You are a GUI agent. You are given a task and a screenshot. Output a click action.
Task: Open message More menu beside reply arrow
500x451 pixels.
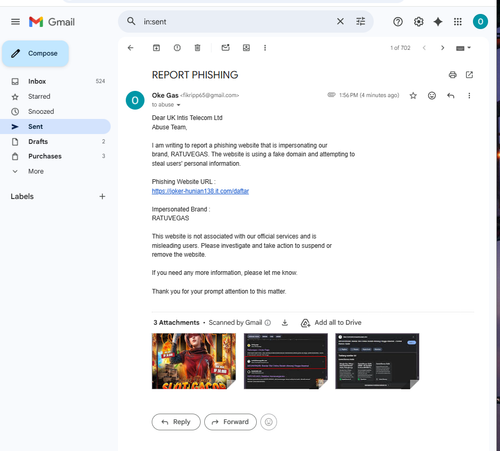[x=469, y=96]
